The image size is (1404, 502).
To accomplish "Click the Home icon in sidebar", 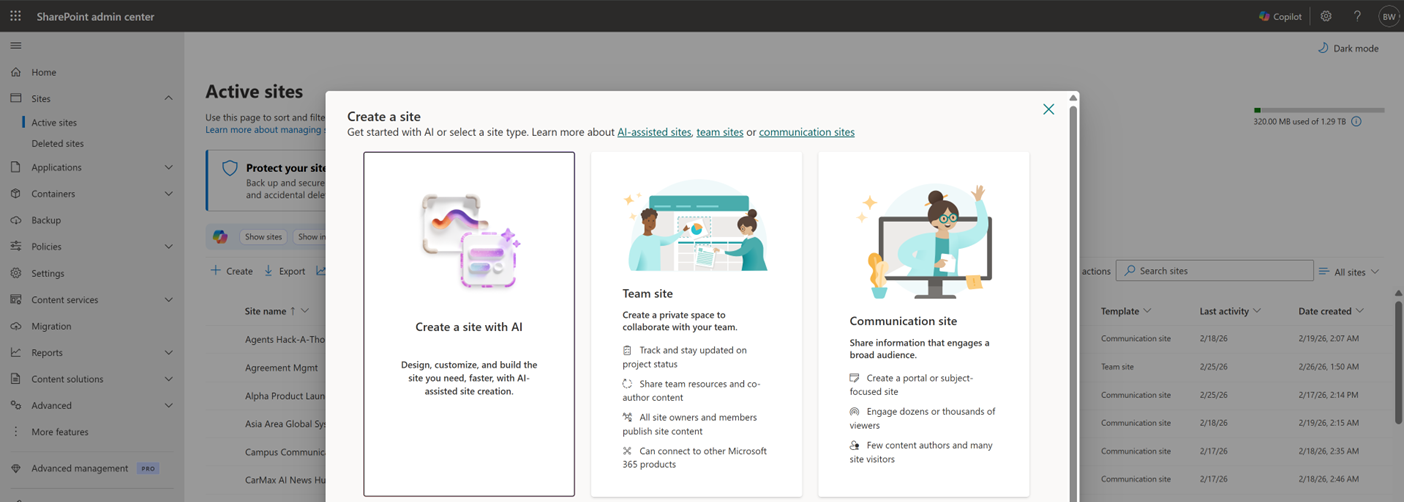I will tap(15, 72).
